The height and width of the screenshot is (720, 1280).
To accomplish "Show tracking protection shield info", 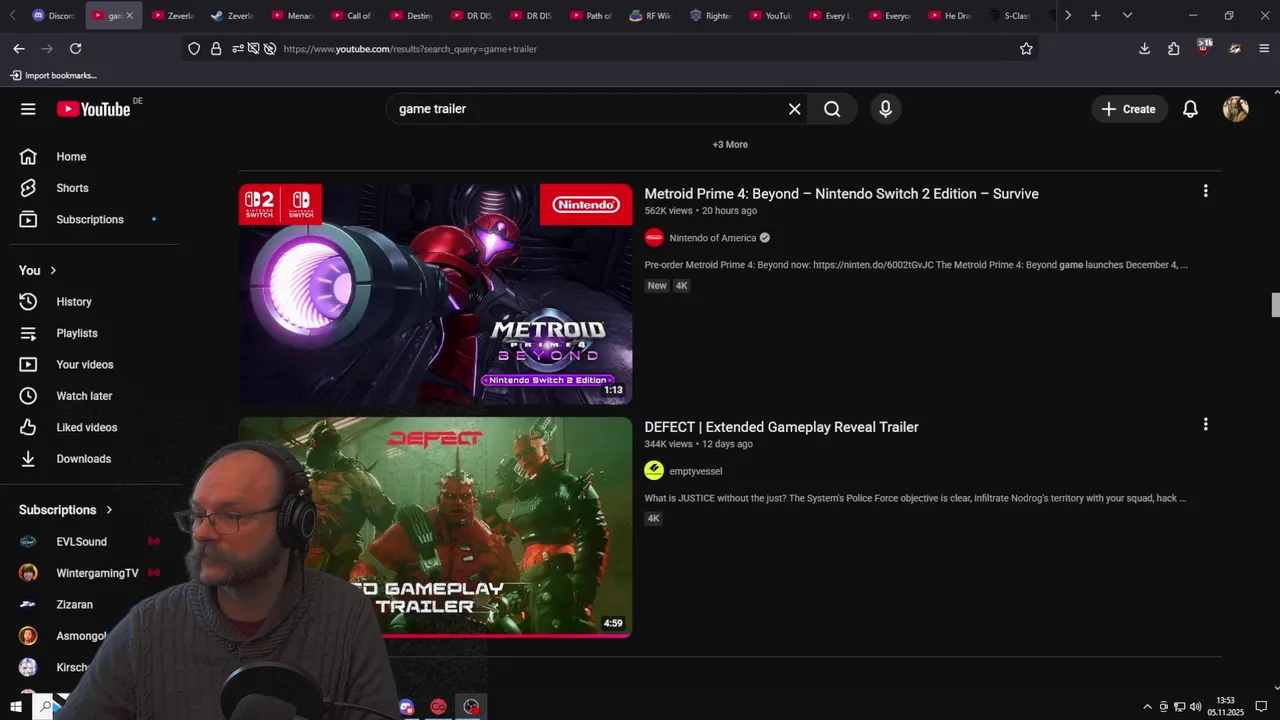I will click(194, 48).
